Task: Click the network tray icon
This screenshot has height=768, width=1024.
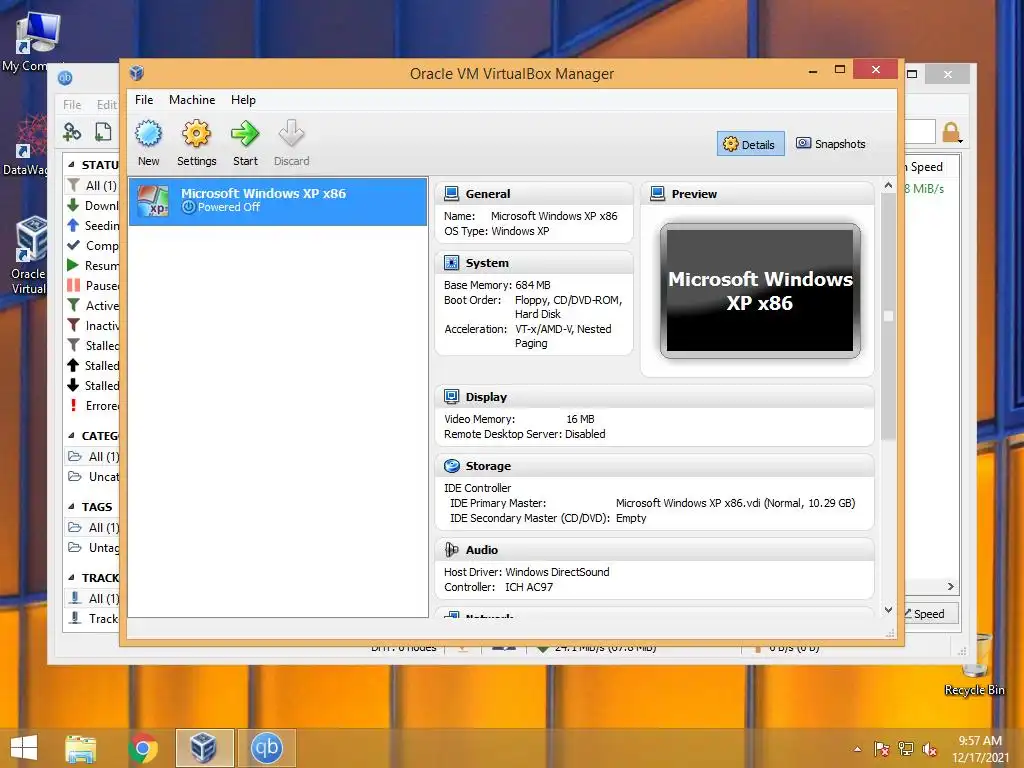Action: point(906,749)
